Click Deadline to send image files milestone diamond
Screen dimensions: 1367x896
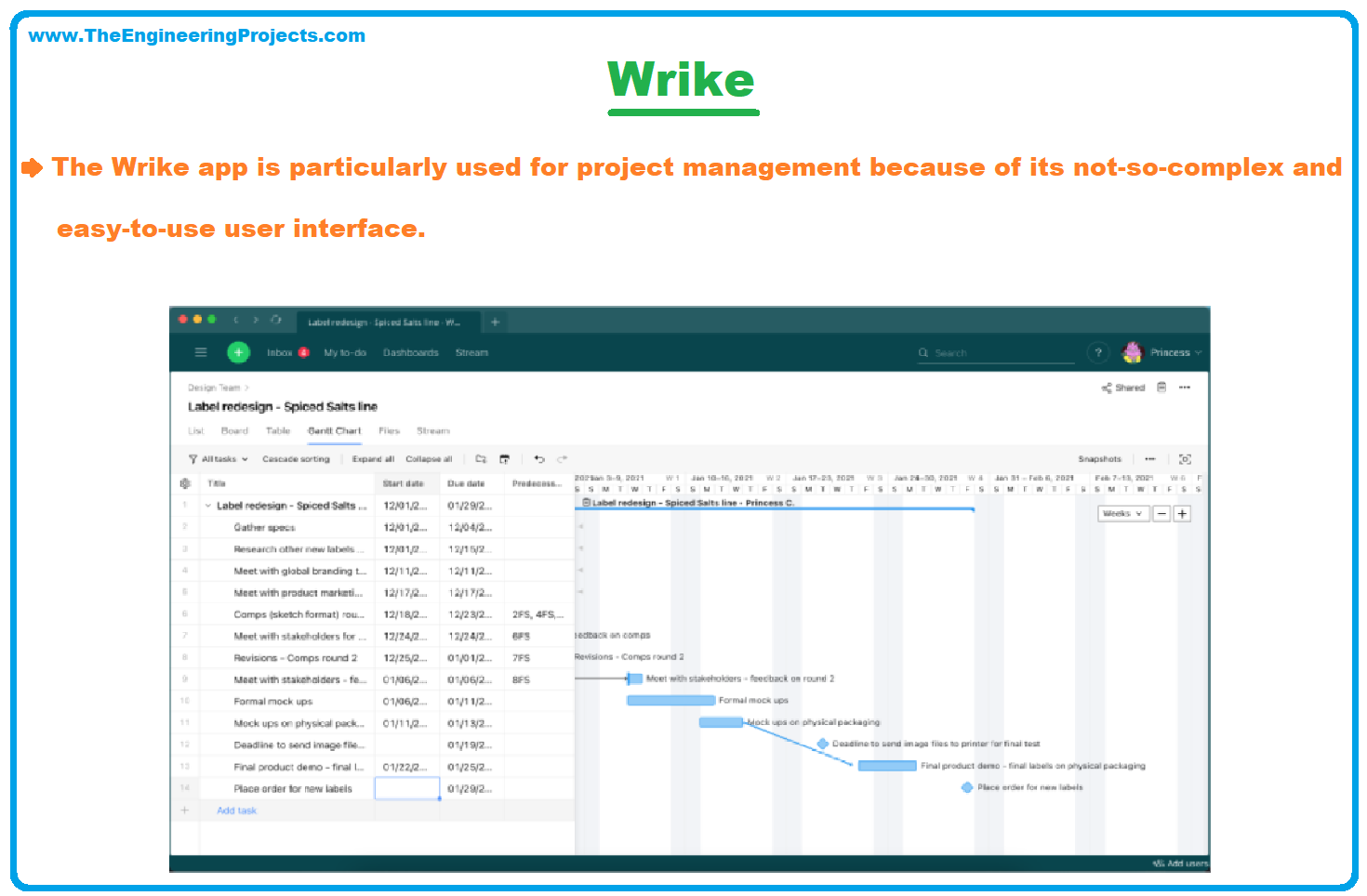(x=823, y=744)
